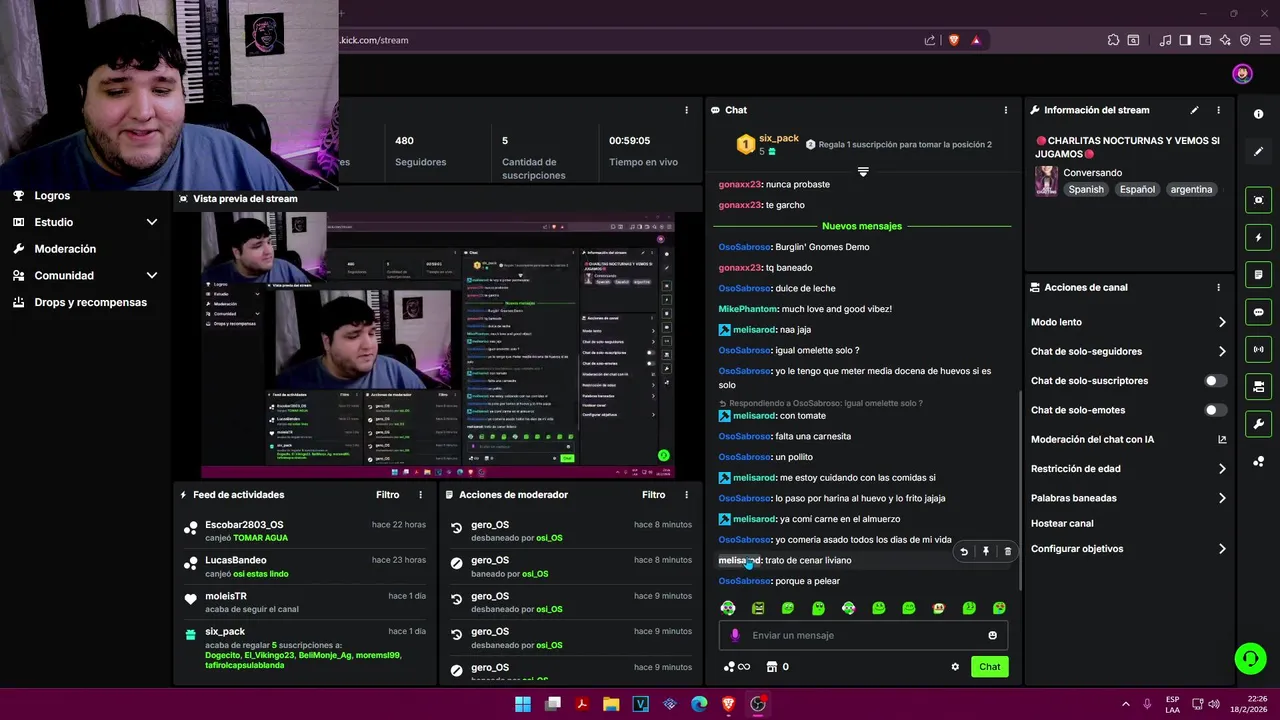Open Filtro in Acciones de moderador

coord(654,495)
